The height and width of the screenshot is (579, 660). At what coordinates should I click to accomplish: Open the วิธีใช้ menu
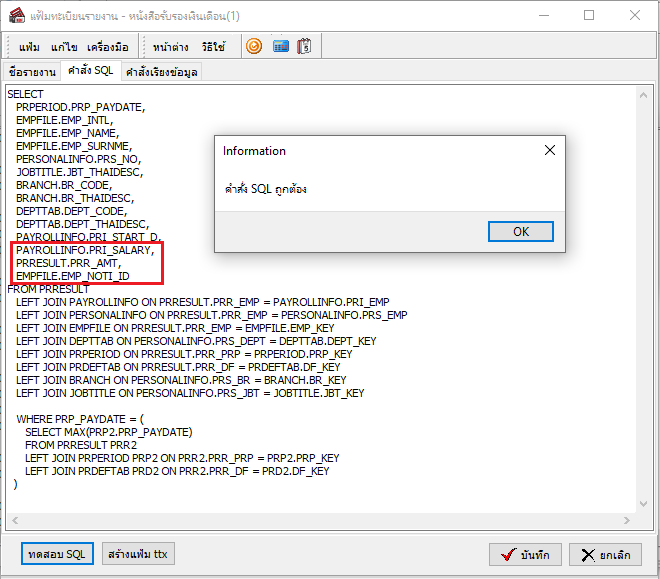tap(213, 47)
